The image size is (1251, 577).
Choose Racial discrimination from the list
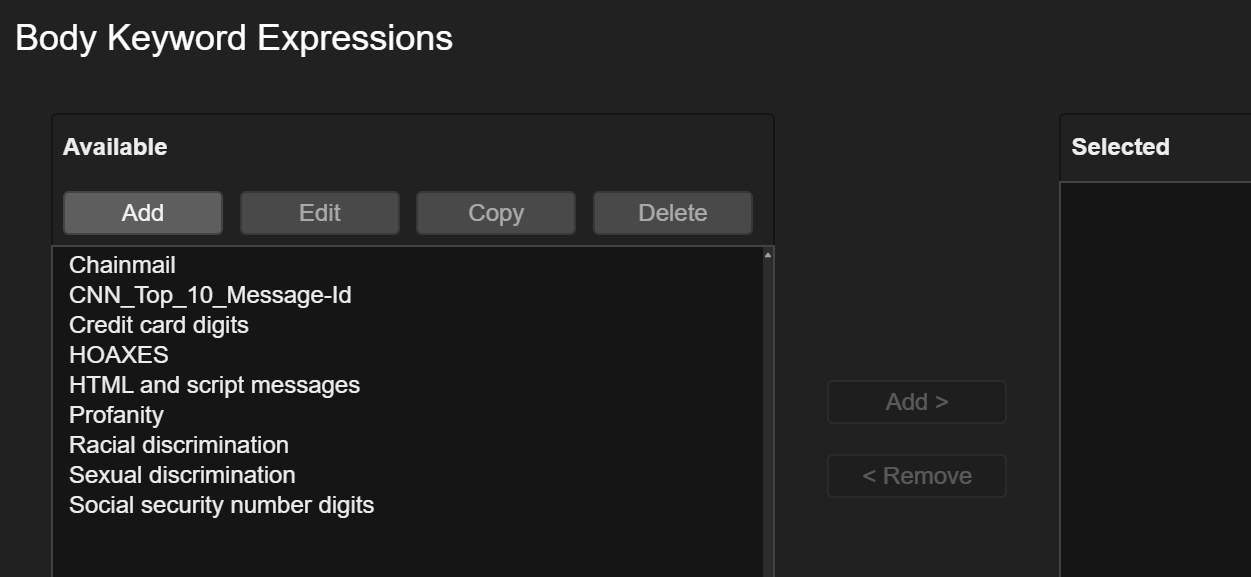tap(179, 445)
